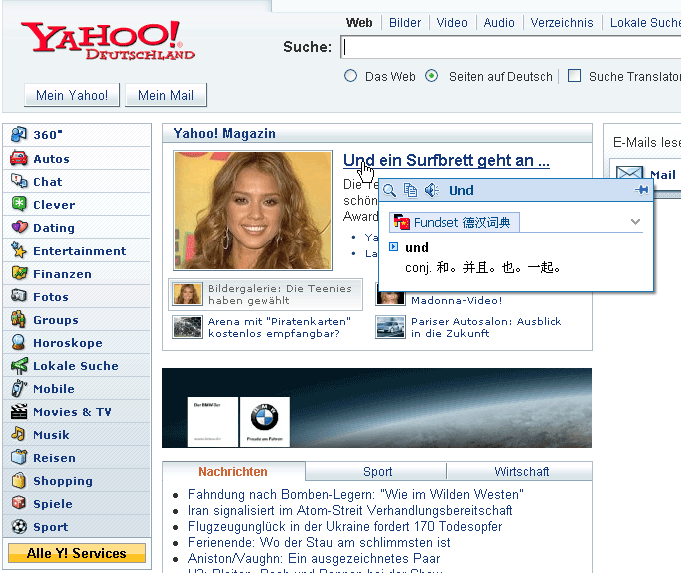Click the Shopping bag icon
The width and height of the screenshot is (681, 573).
(x=19, y=480)
